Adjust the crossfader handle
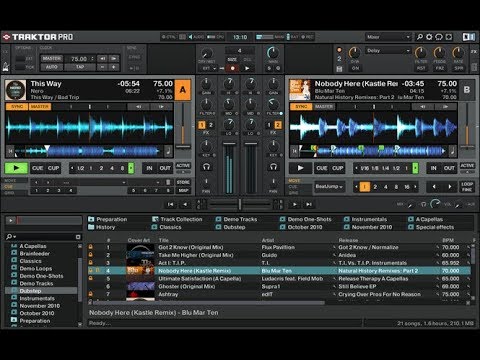Image resolution: width=480 pixels, height=360 pixels. pos(240,204)
